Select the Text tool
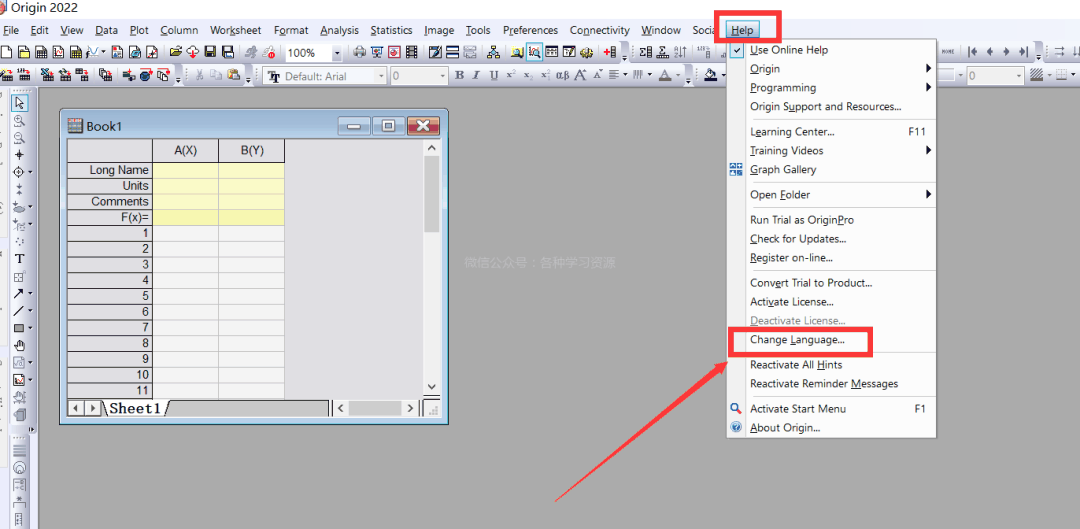 19,259
